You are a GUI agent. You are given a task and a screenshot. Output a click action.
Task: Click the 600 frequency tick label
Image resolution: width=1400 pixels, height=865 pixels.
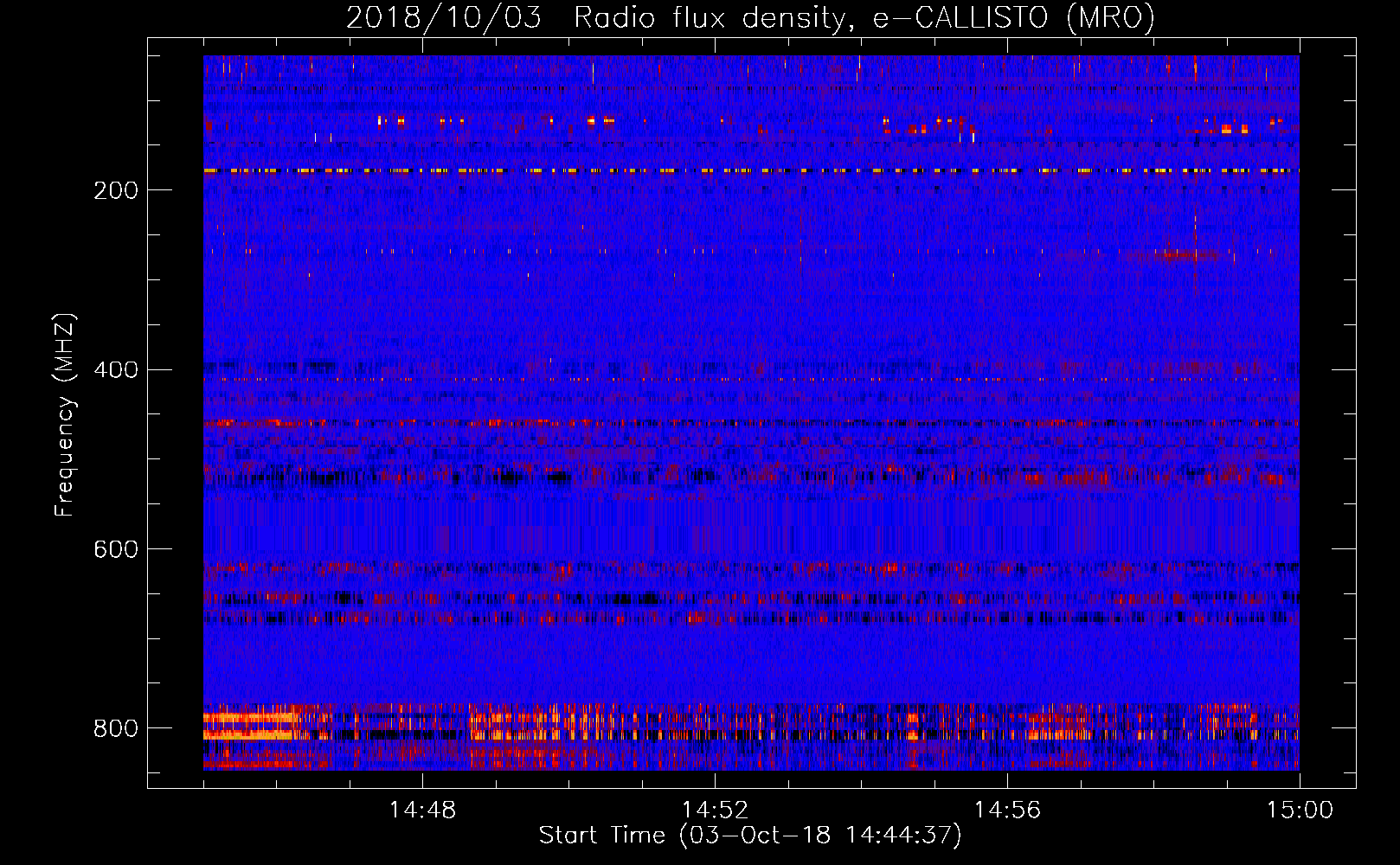tap(116, 550)
